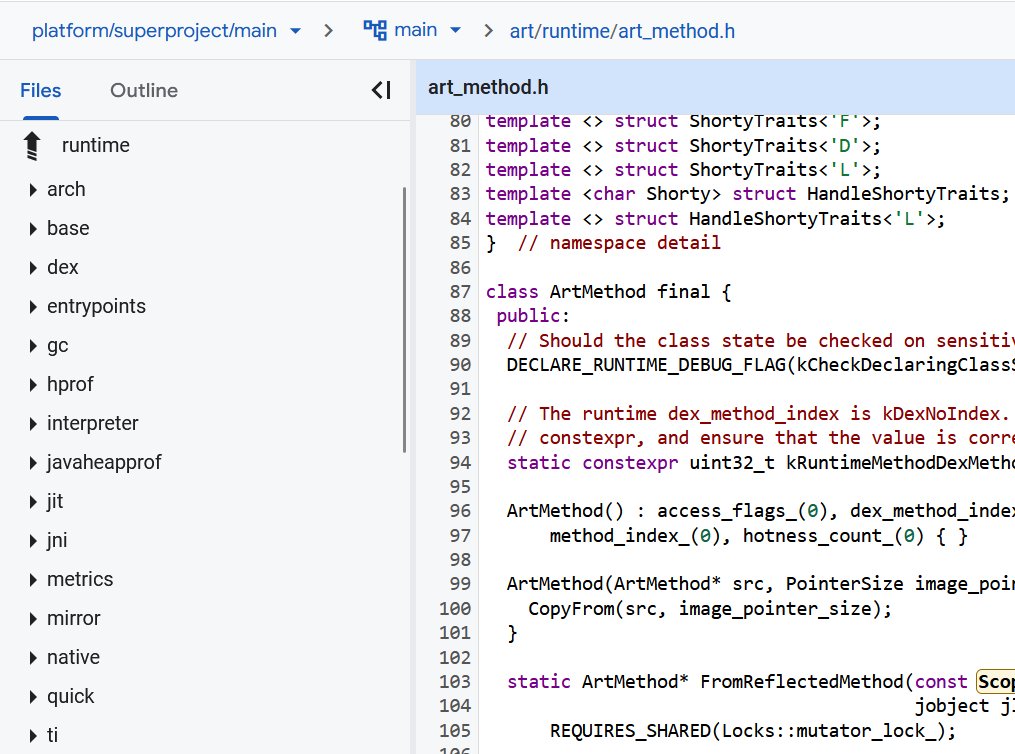Click CopyFrom on line 100

point(571,609)
